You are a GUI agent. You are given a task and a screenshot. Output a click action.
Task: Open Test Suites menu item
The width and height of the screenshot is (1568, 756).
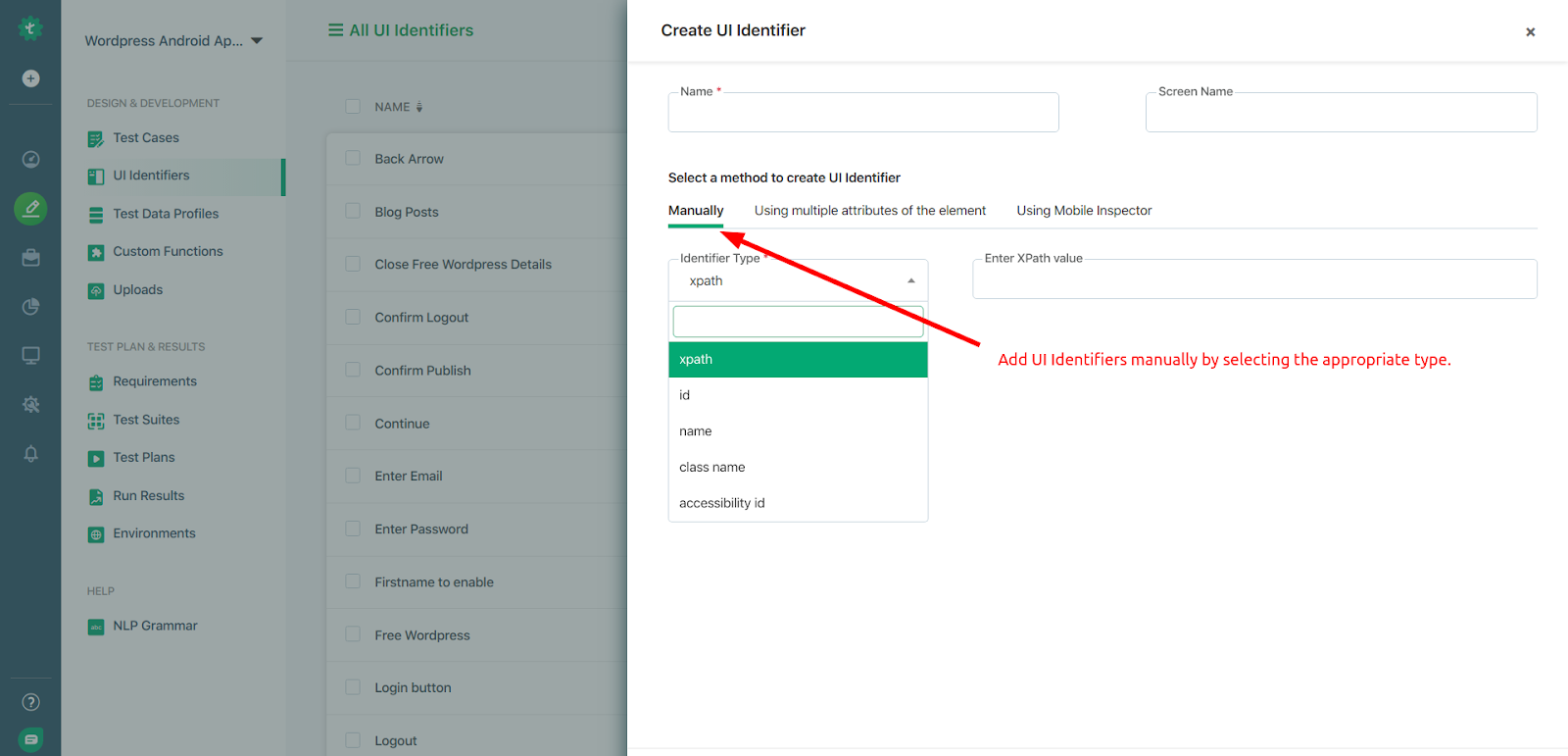click(x=146, y=420)
